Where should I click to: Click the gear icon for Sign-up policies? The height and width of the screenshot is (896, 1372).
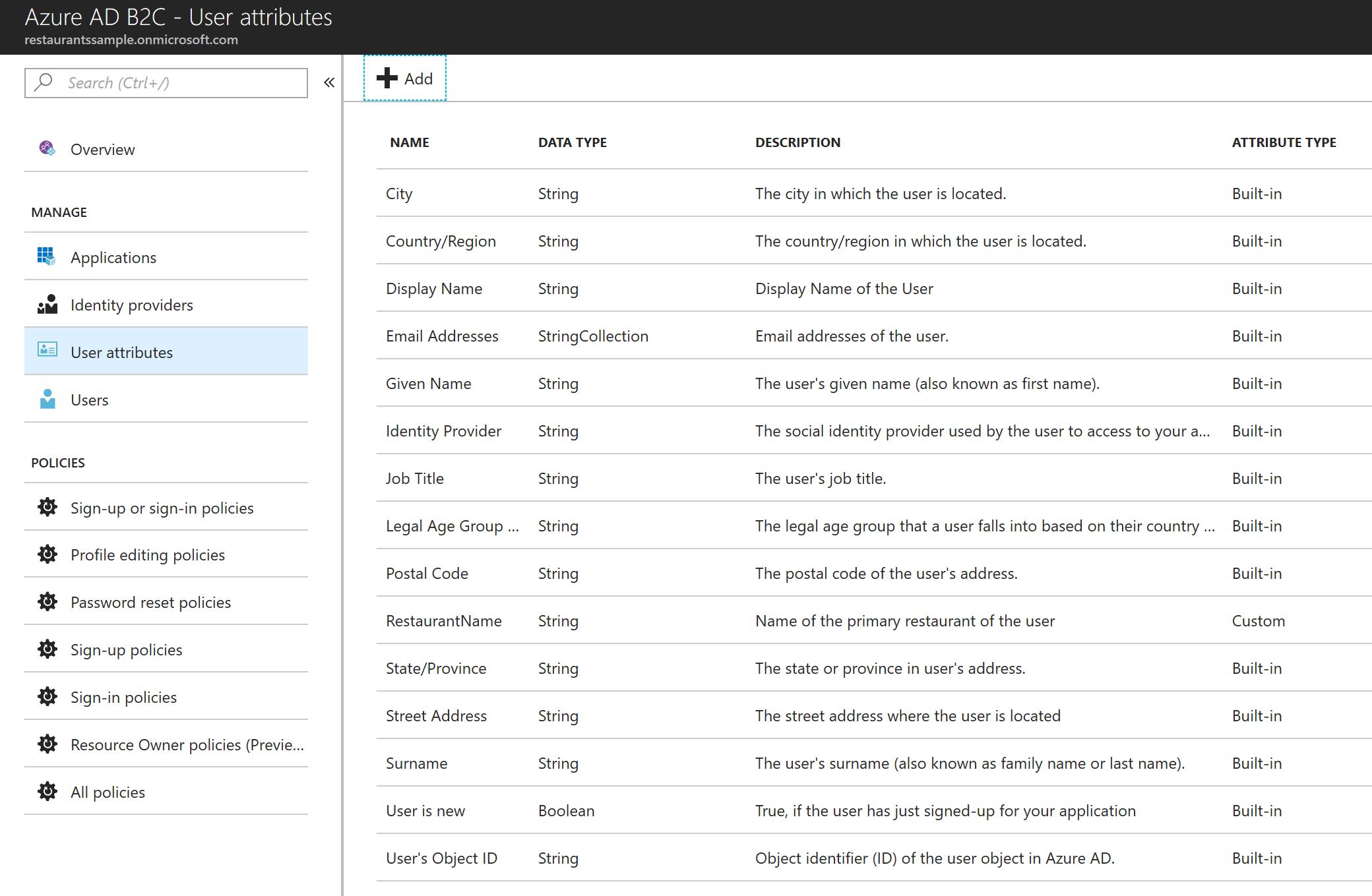[47, 649]
